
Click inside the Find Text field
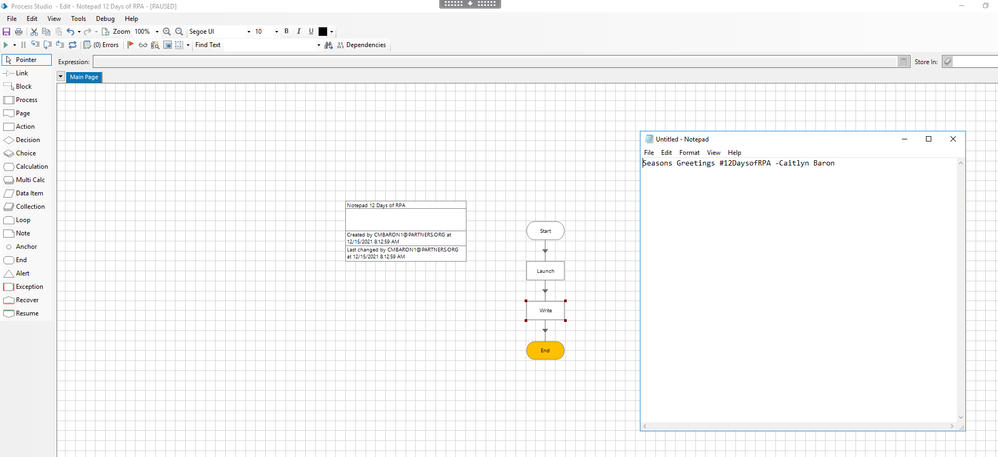(x=268, y=45)
